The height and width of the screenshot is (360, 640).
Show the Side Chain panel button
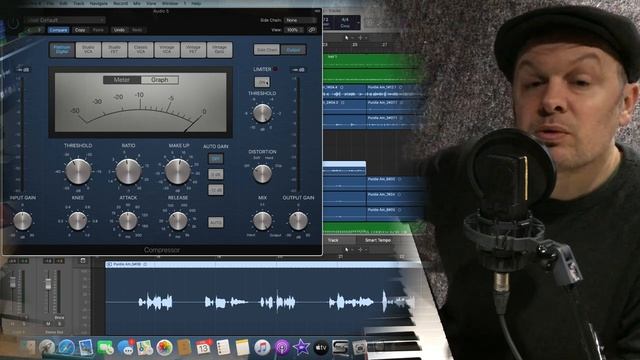pos(267,50)
